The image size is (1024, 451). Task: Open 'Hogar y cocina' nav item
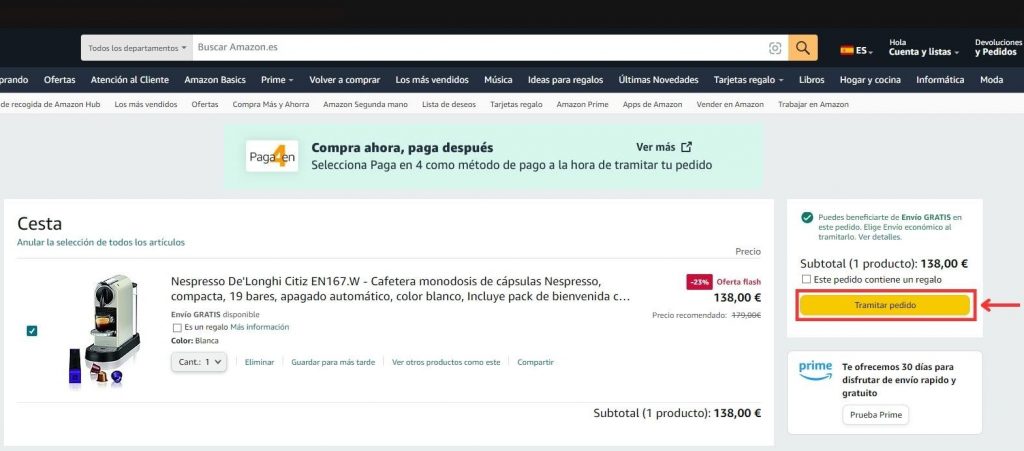click(x=870, y=80)
